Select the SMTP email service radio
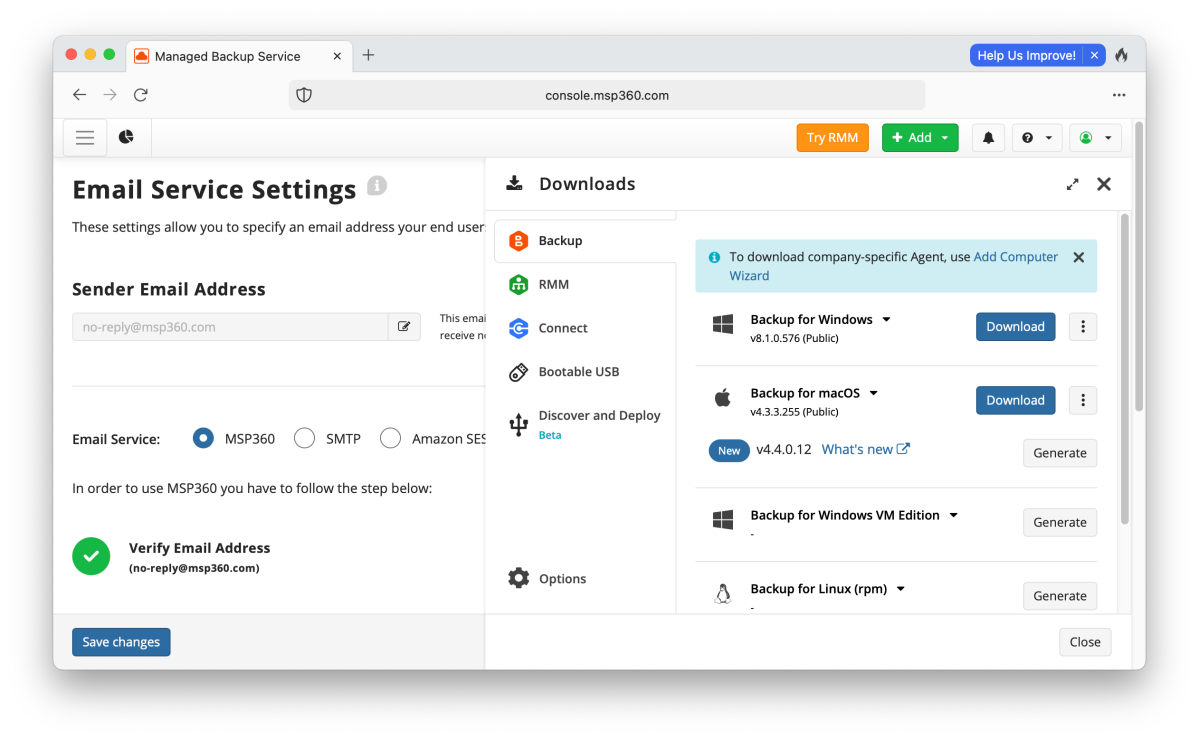The width and height of the screenshot is (1199, 740). click(x=304, y=438)
